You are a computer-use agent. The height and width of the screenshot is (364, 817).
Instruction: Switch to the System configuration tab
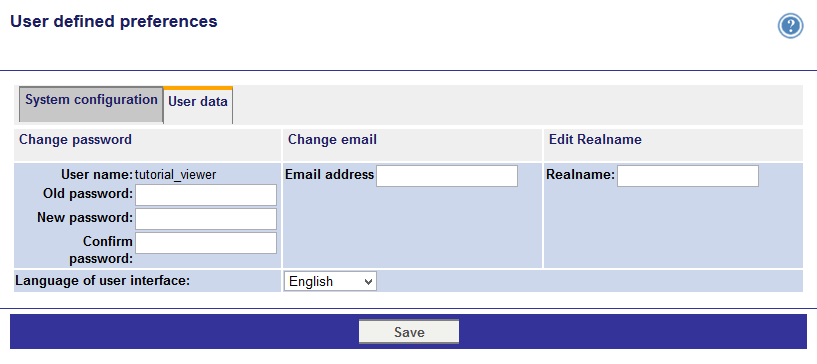tap(91, 105)
